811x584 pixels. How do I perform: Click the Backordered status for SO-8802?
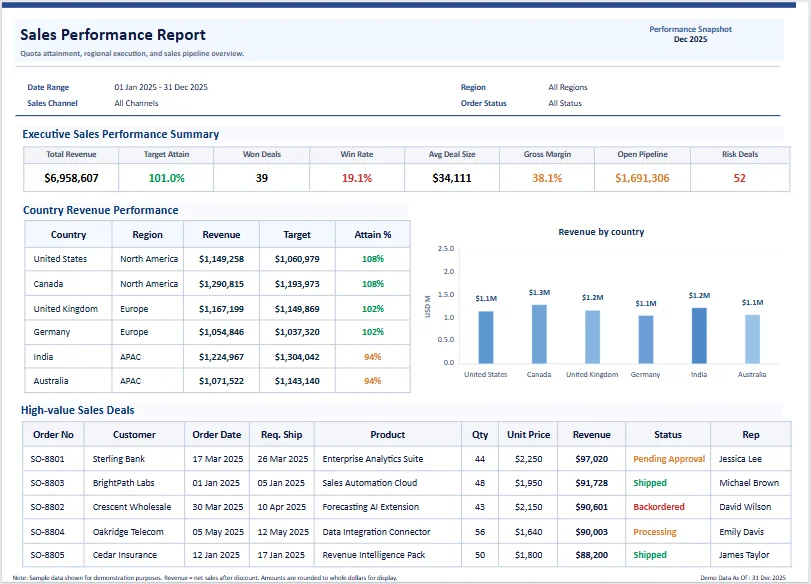coord(658,507)
